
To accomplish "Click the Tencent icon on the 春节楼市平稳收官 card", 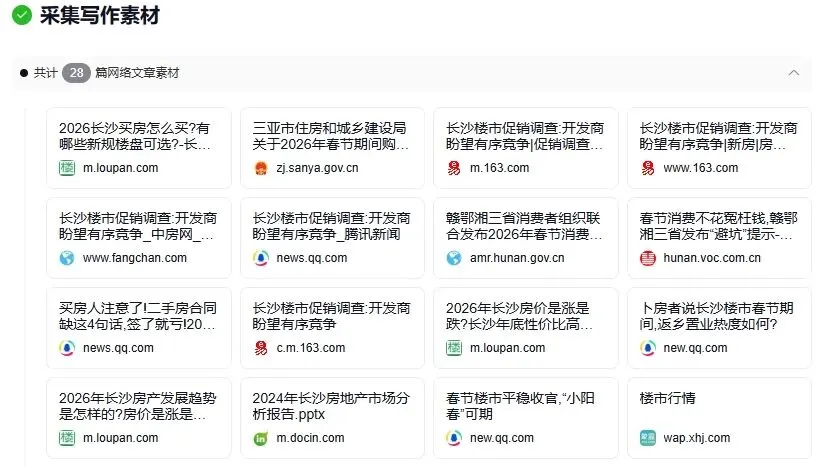I will pos(454,438).
